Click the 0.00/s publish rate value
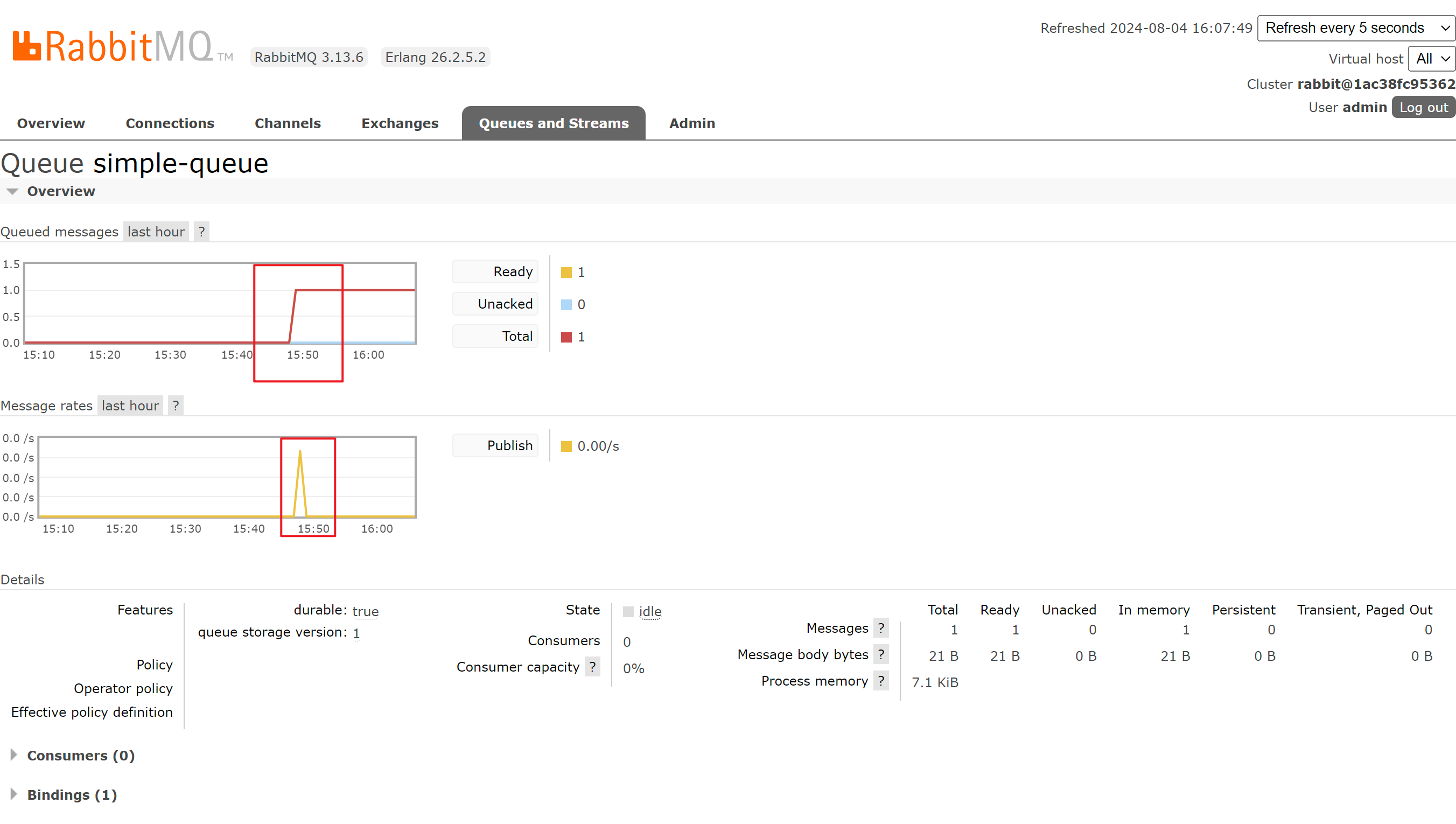 tap(598, 446)
